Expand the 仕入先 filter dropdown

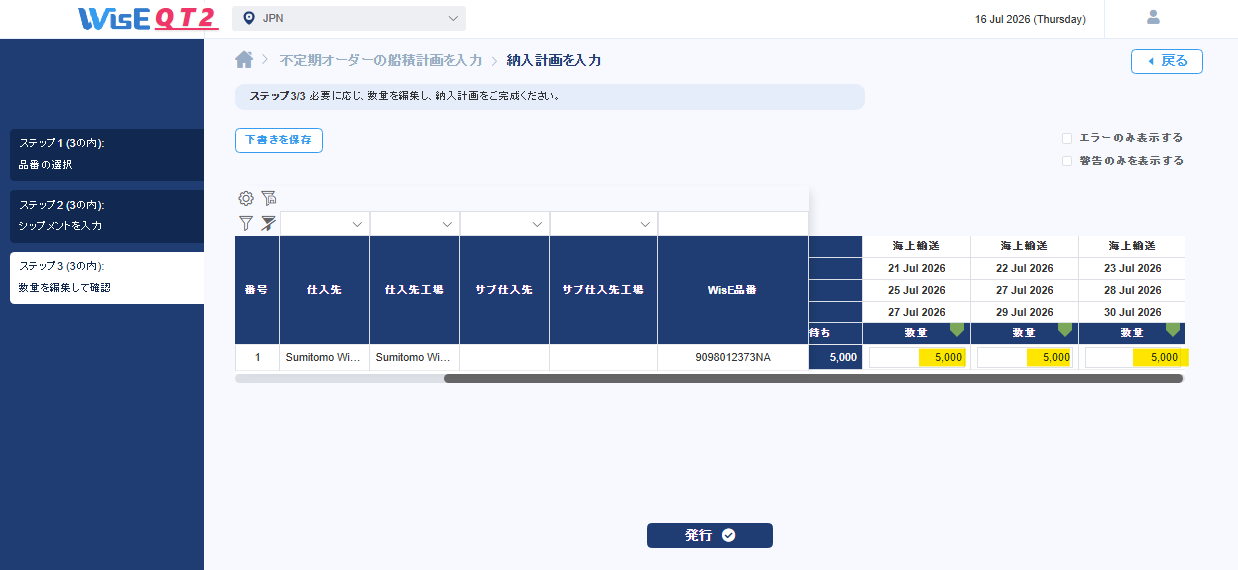pyautogui.click(x=325, y=224)
